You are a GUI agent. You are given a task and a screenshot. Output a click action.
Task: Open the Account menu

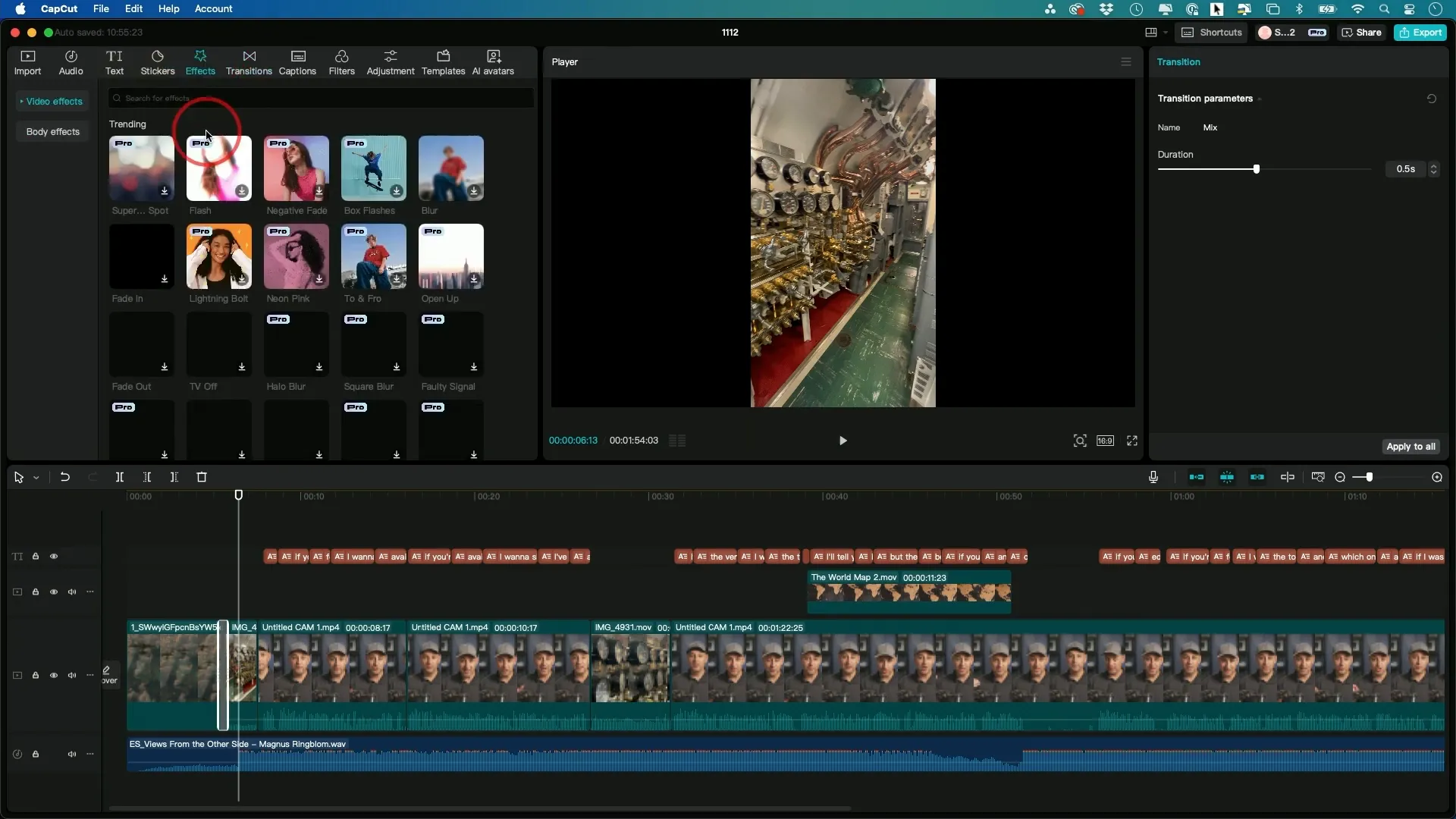point(213,9)
